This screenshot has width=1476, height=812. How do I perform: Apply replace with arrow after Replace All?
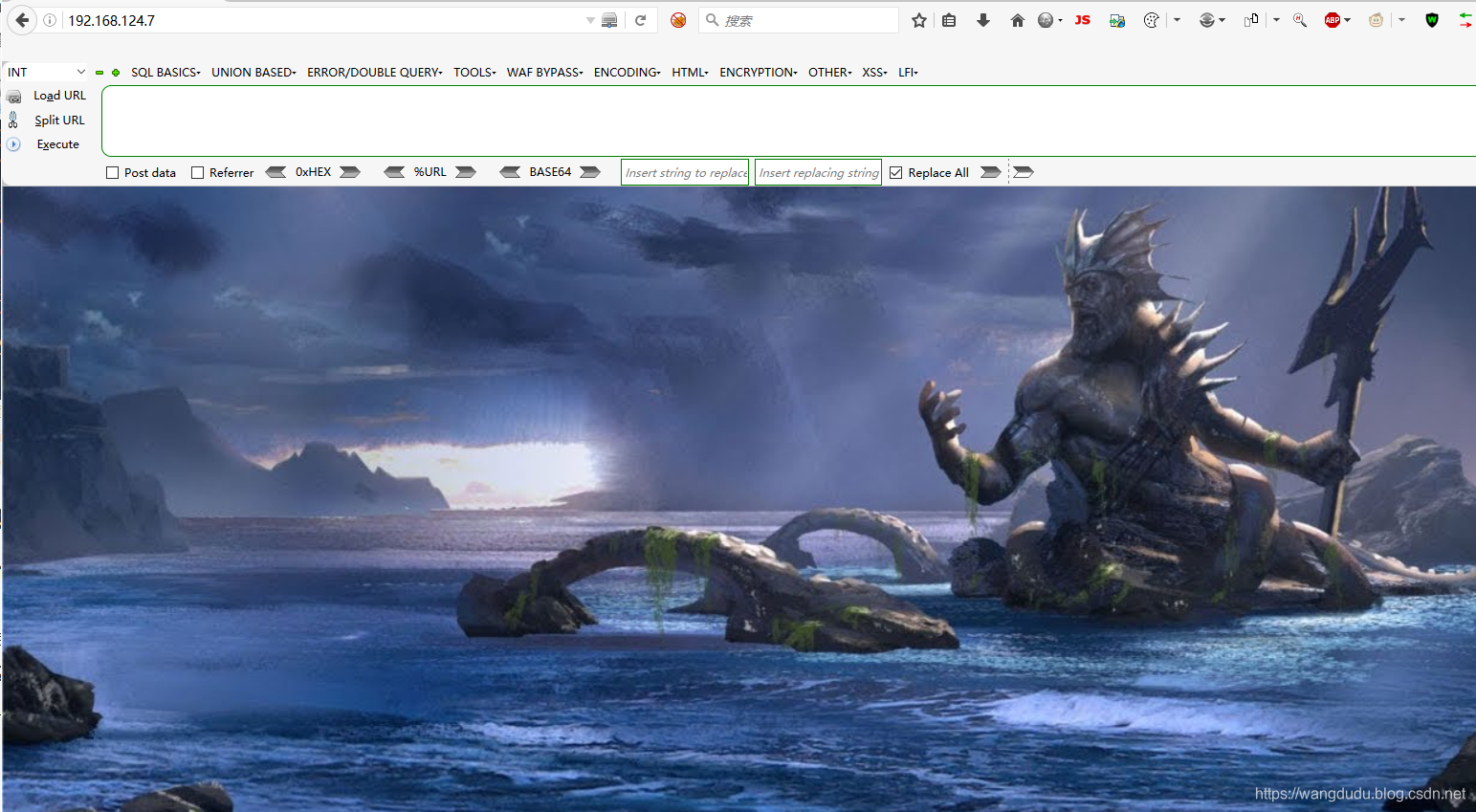(x=991, y=172)
